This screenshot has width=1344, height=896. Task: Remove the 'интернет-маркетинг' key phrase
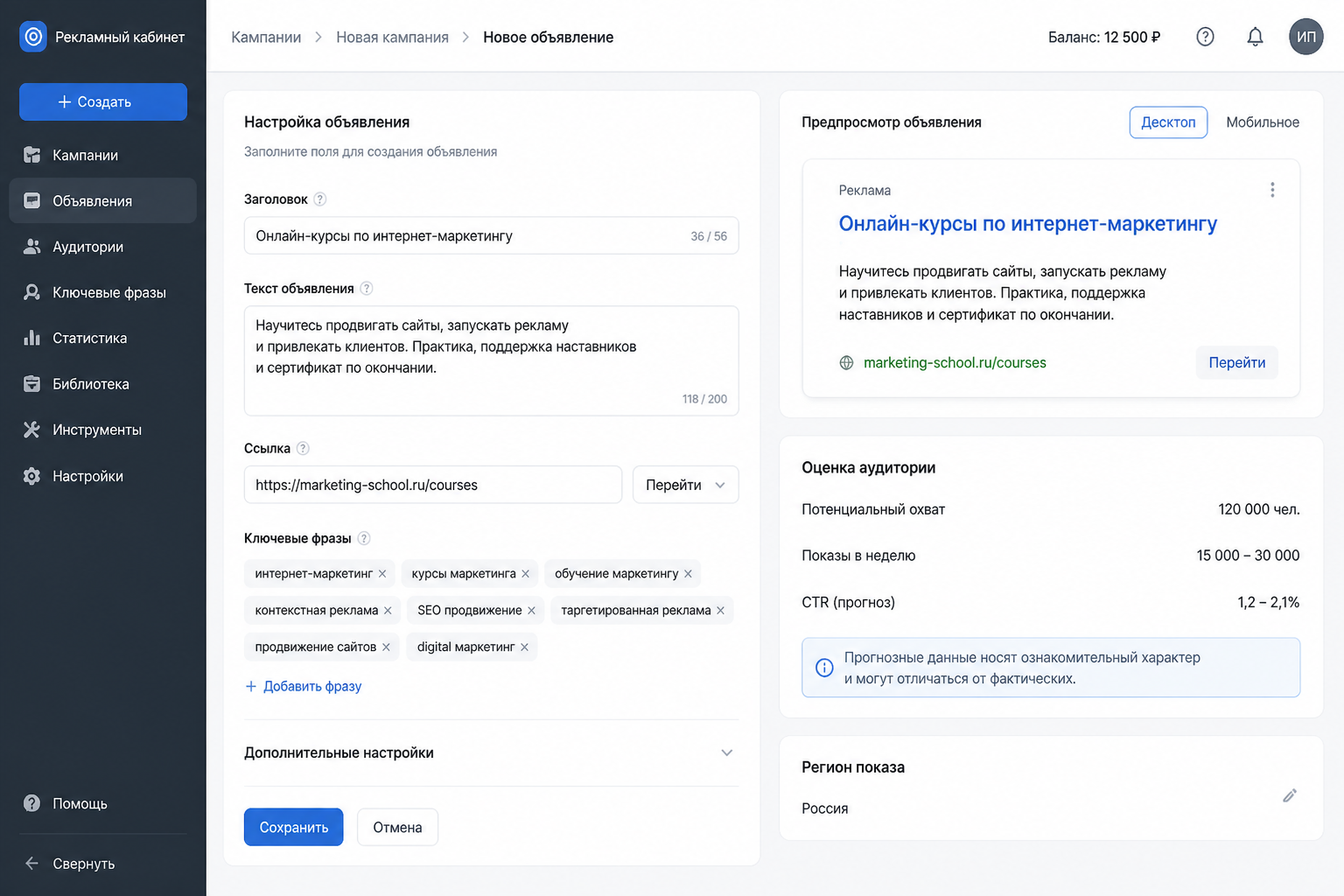point(382,574)
